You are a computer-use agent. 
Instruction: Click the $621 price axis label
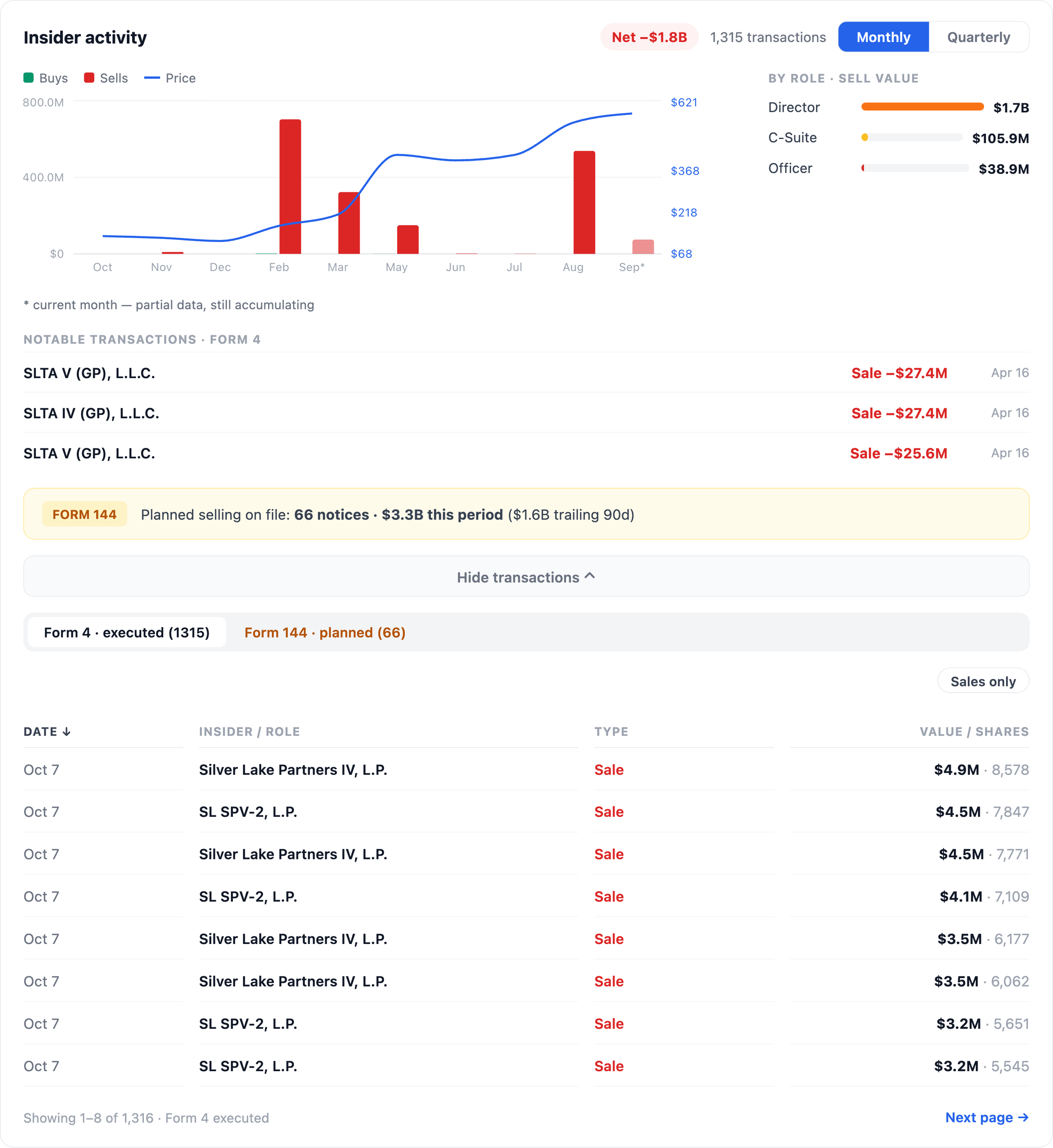(684, 102)
